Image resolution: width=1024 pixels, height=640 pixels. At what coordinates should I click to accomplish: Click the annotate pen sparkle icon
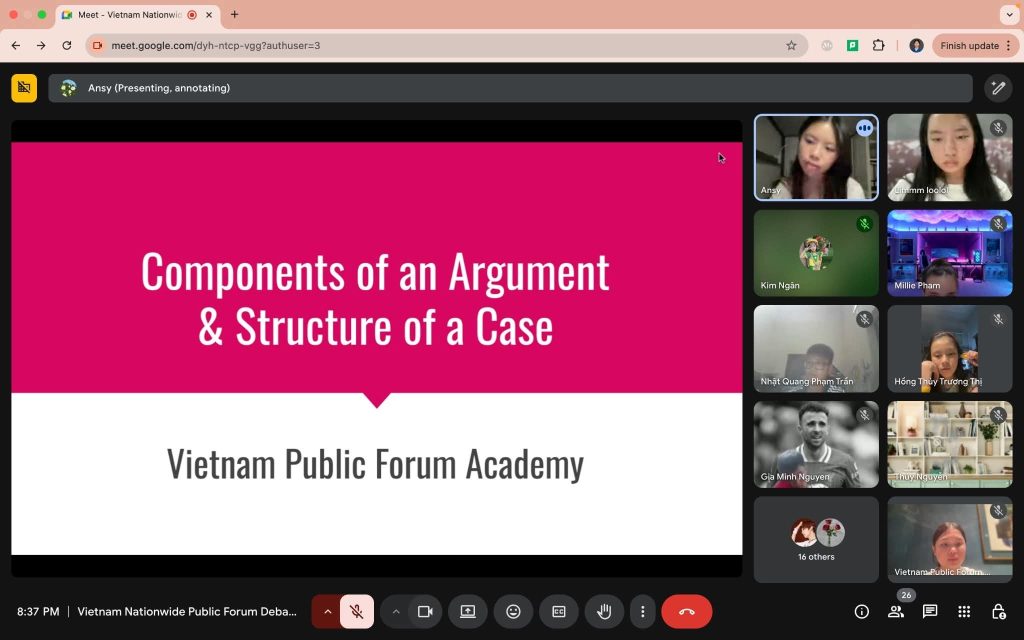coord(998,88)
